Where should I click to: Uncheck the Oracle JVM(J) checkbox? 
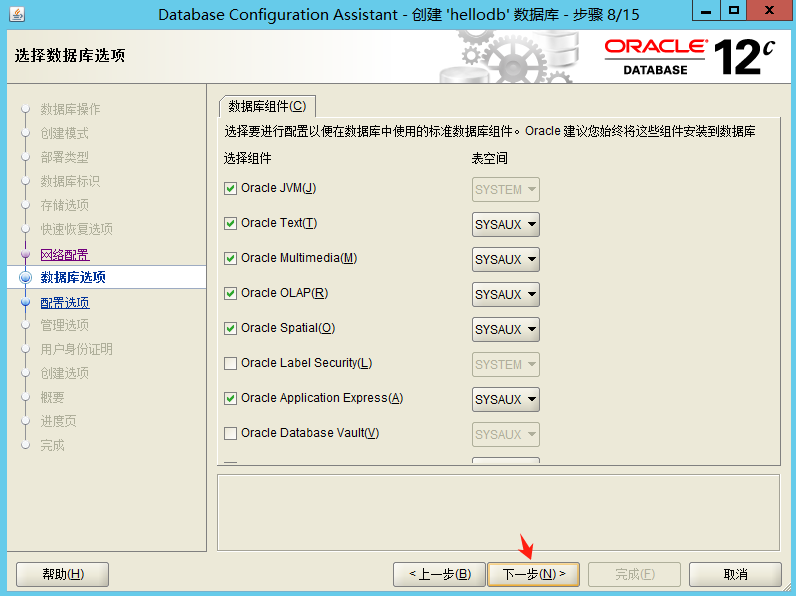230,188
